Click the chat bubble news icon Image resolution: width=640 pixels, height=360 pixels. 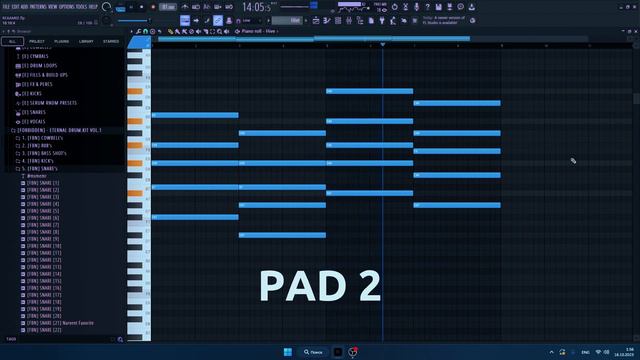pyautogui.click(x=460, y=7)
